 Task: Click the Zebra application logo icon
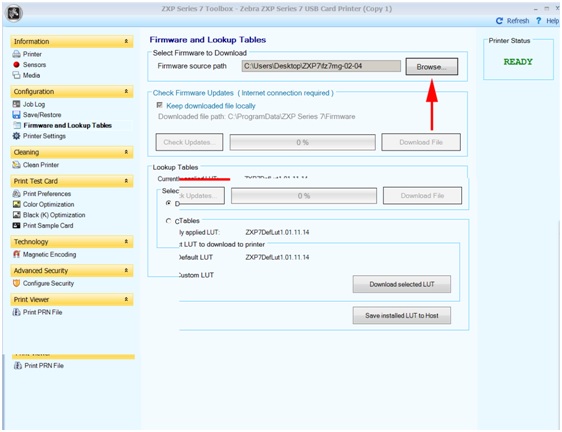[14, 13]
